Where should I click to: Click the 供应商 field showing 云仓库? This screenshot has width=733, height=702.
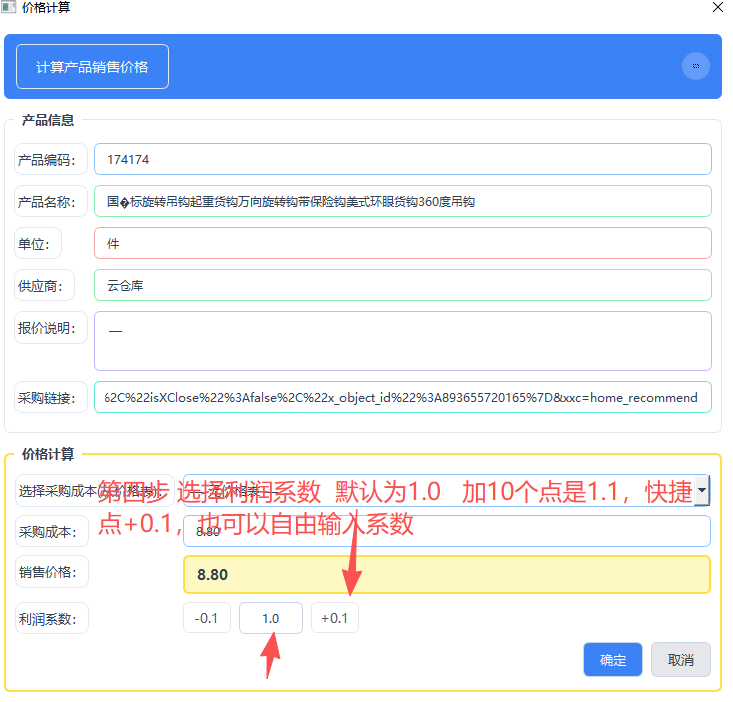coord(402,285)
